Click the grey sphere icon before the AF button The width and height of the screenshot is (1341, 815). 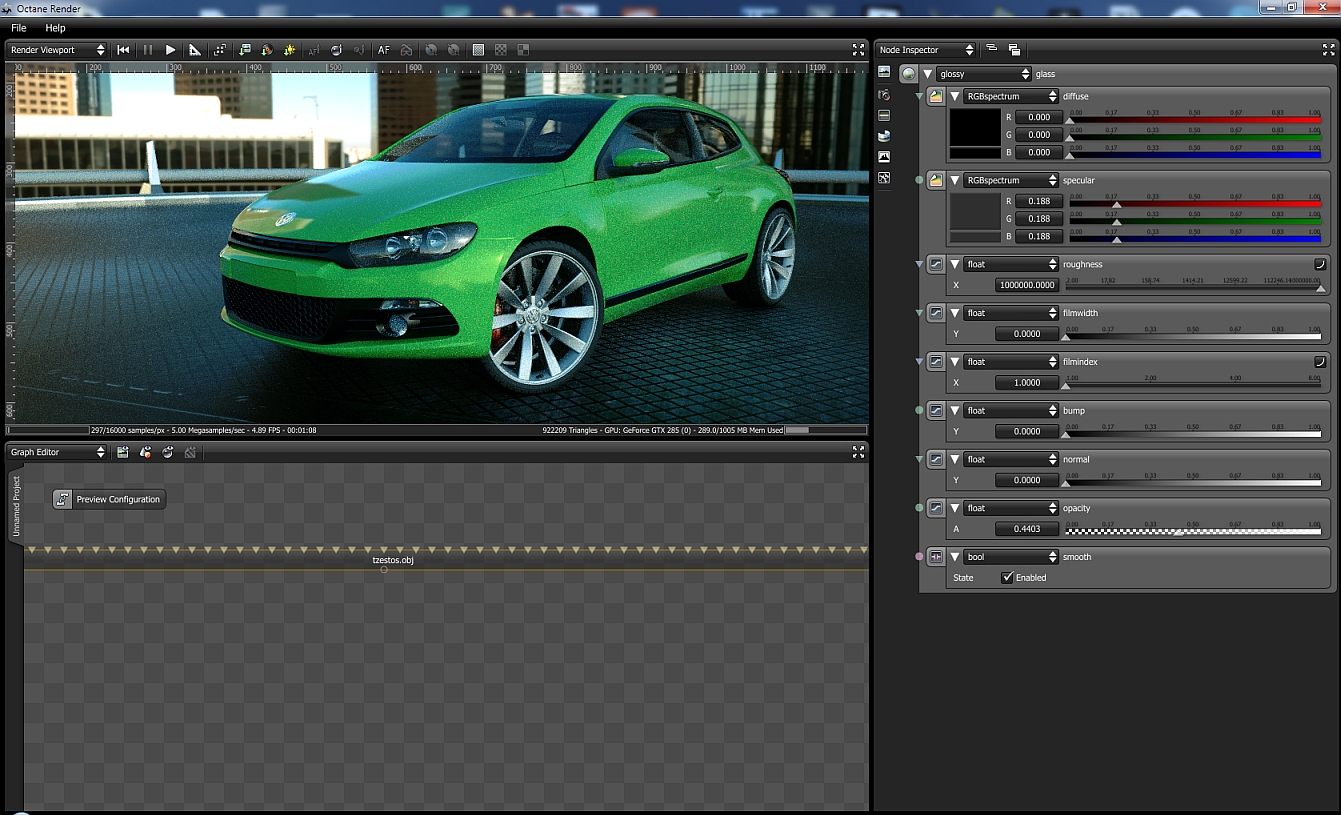(x=337, y=50)
